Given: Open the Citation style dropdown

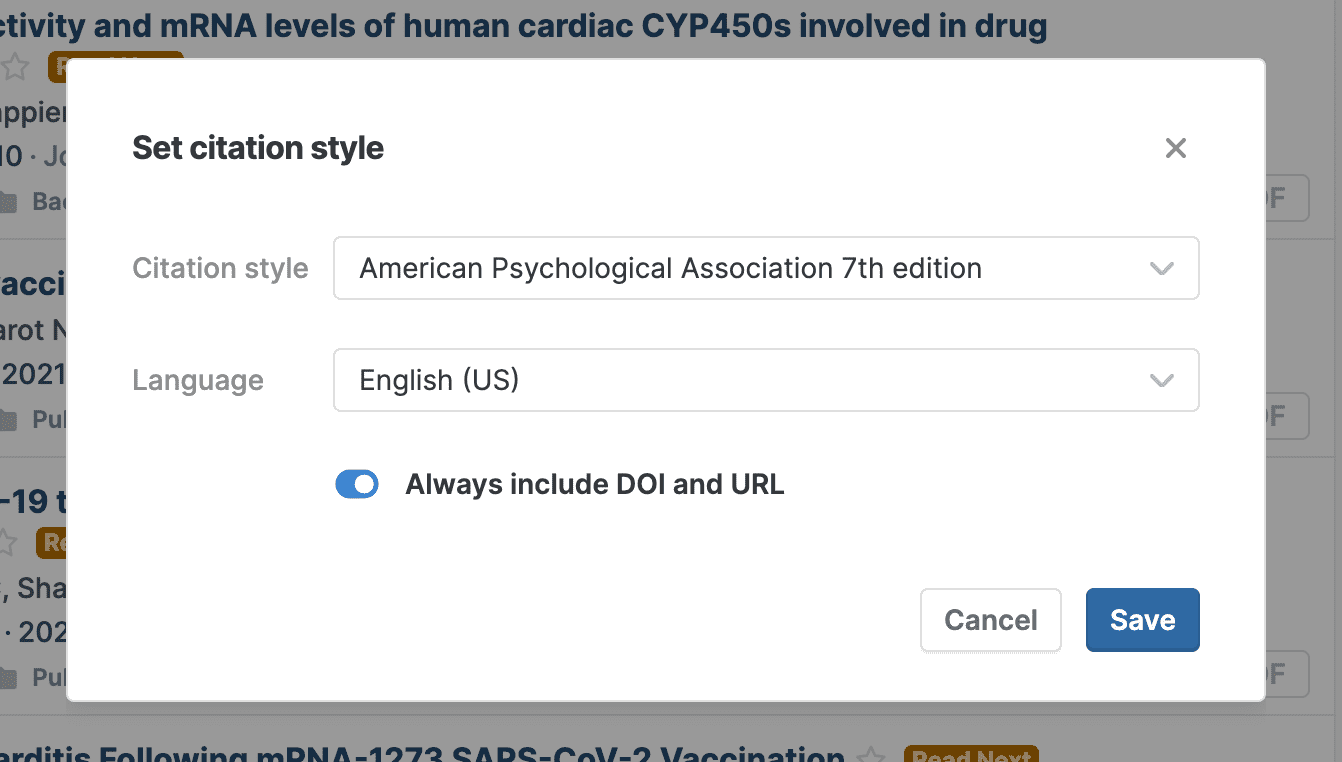Looking at the screenshot, I should [x=765, y=268].
